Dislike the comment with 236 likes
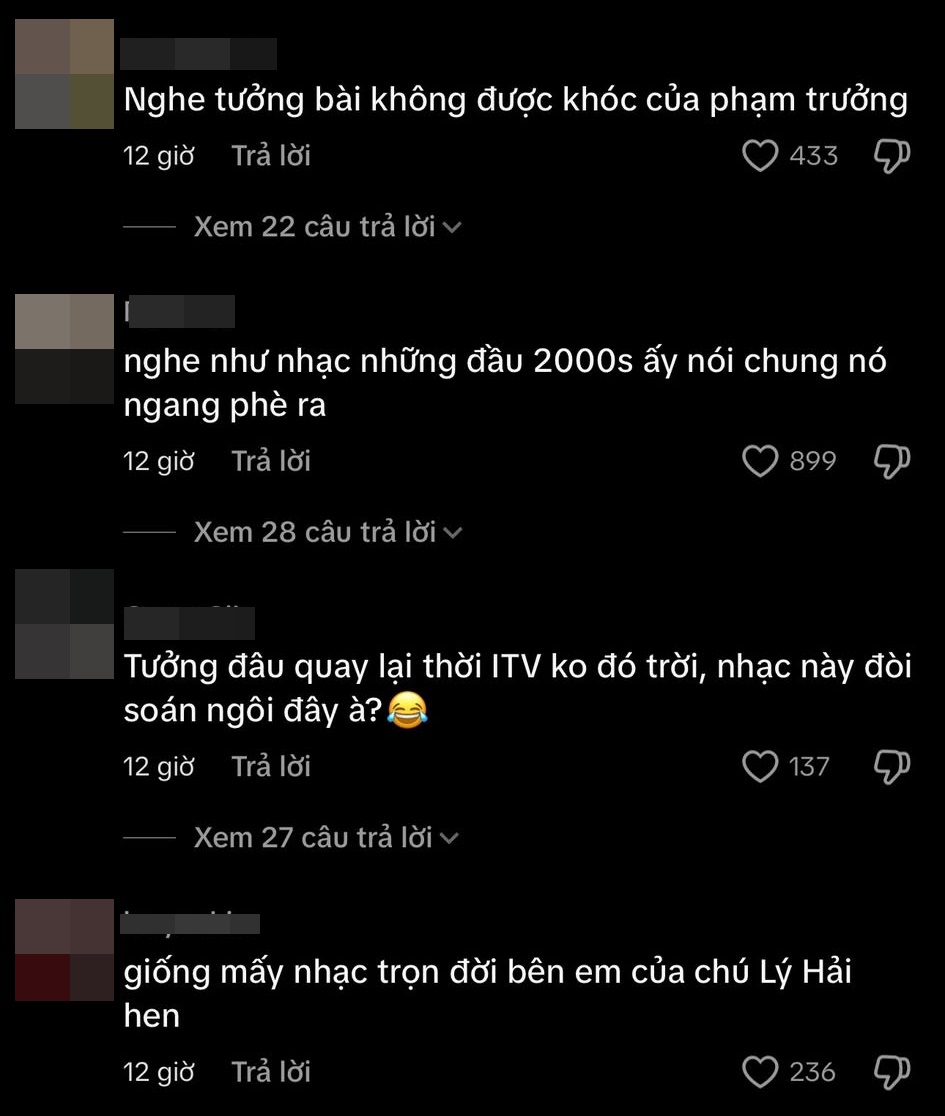945x1116 pixels. tap(892, 1072)
